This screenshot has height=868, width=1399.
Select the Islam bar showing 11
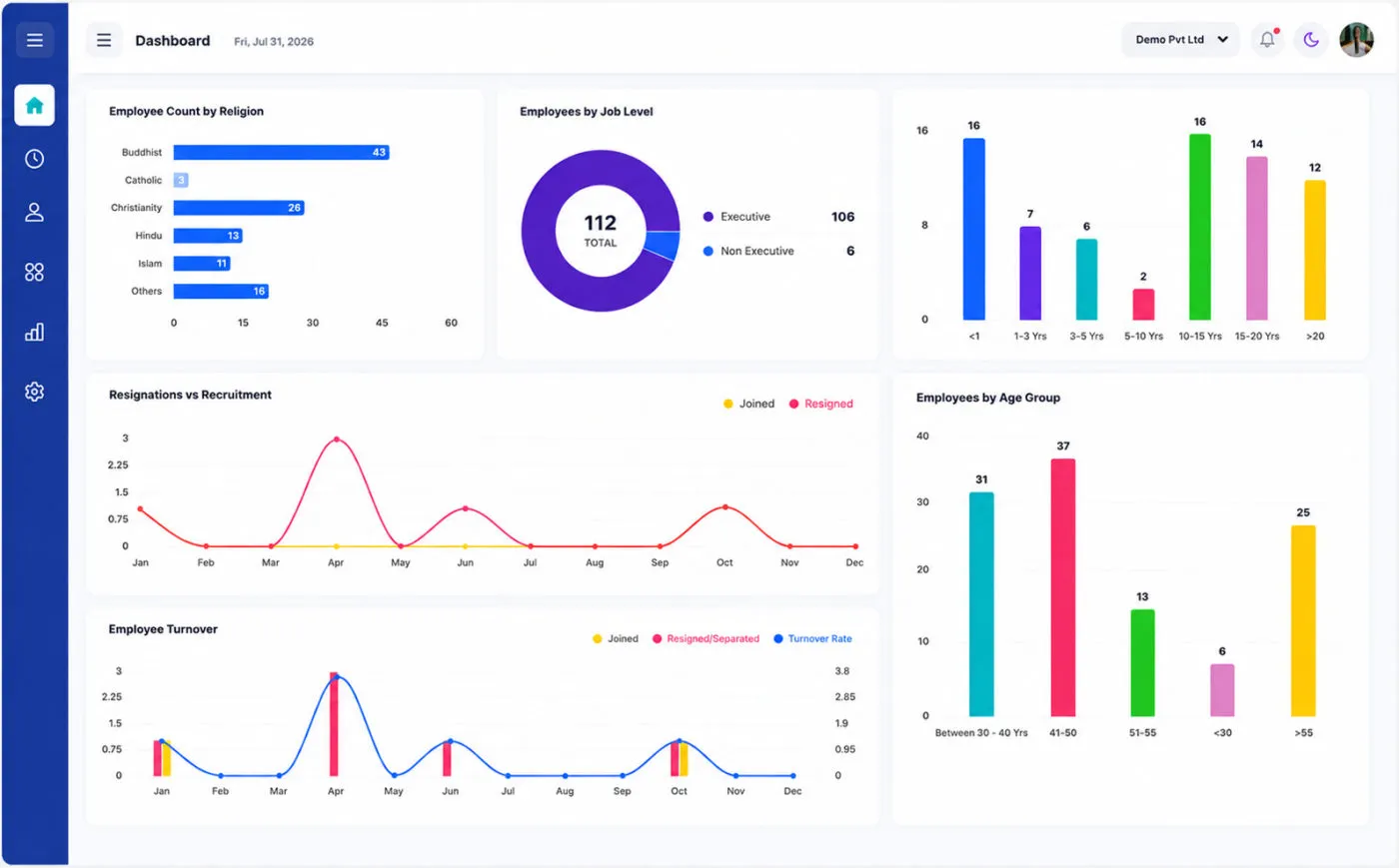(x=202, y=264)
